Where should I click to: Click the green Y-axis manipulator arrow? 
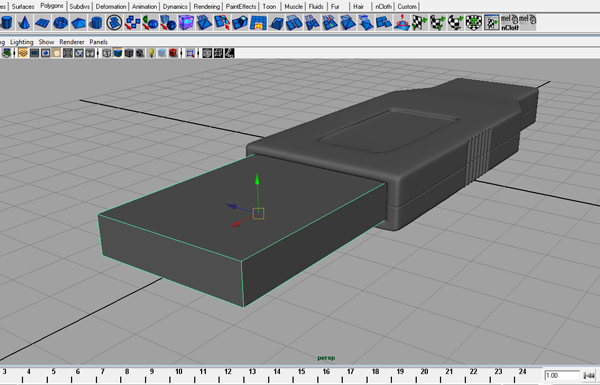click(257, 180)
